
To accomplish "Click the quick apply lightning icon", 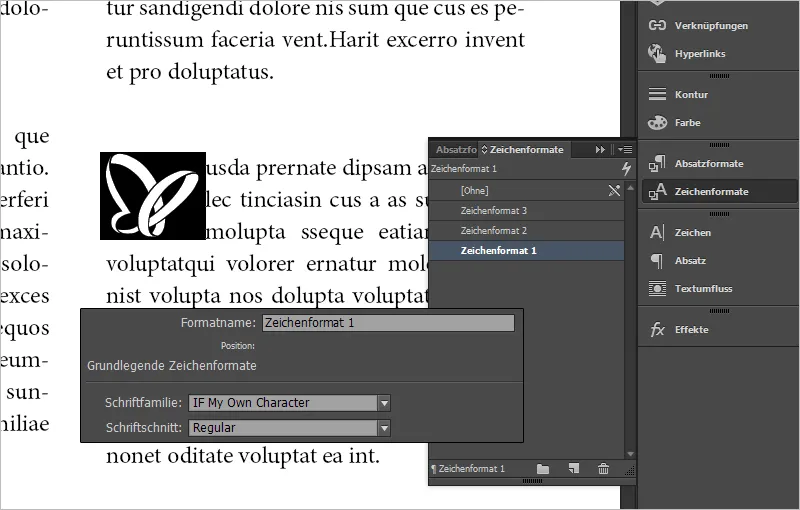I will 626,168.
